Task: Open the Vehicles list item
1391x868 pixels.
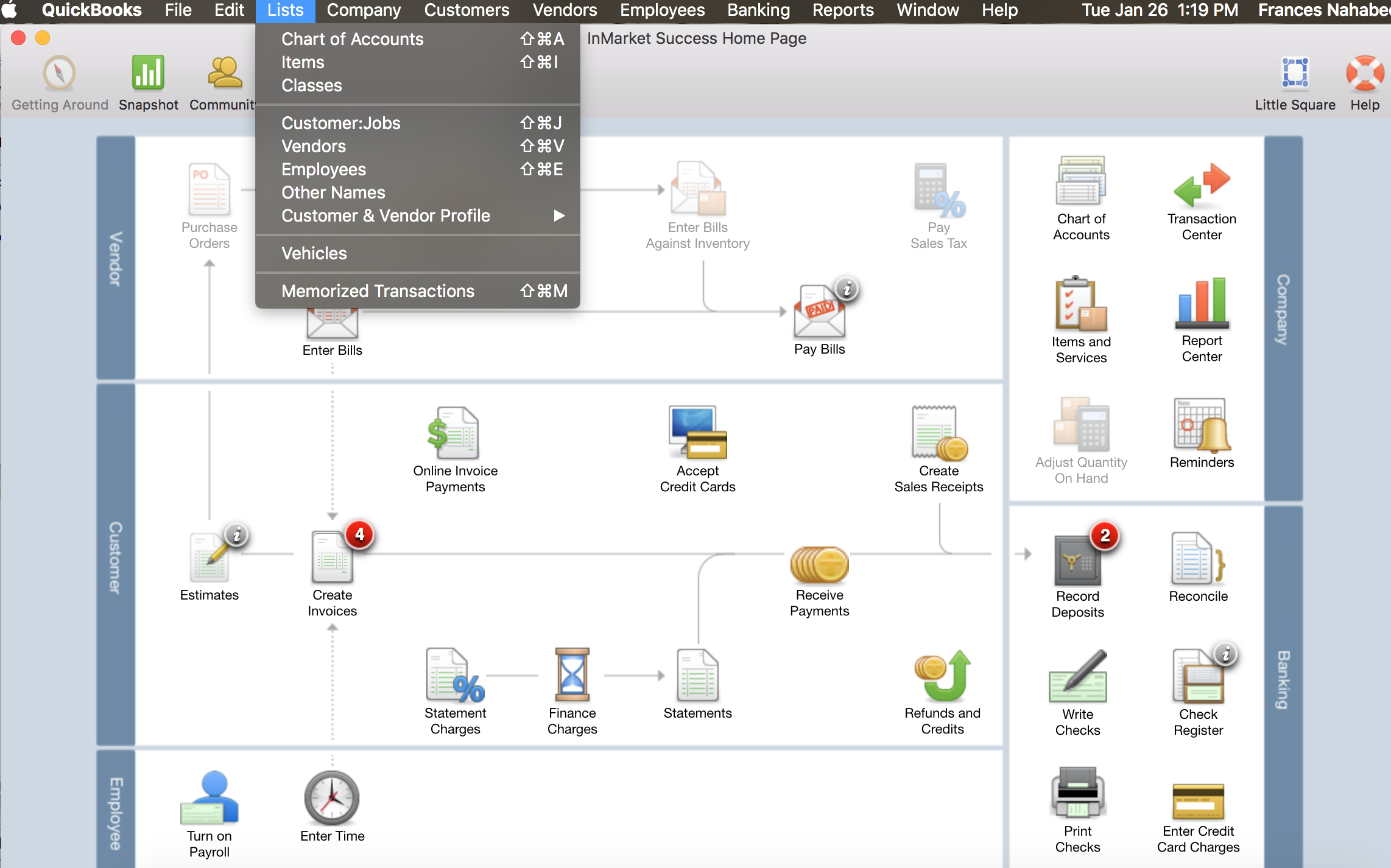Action: click(x=313, y=253)
